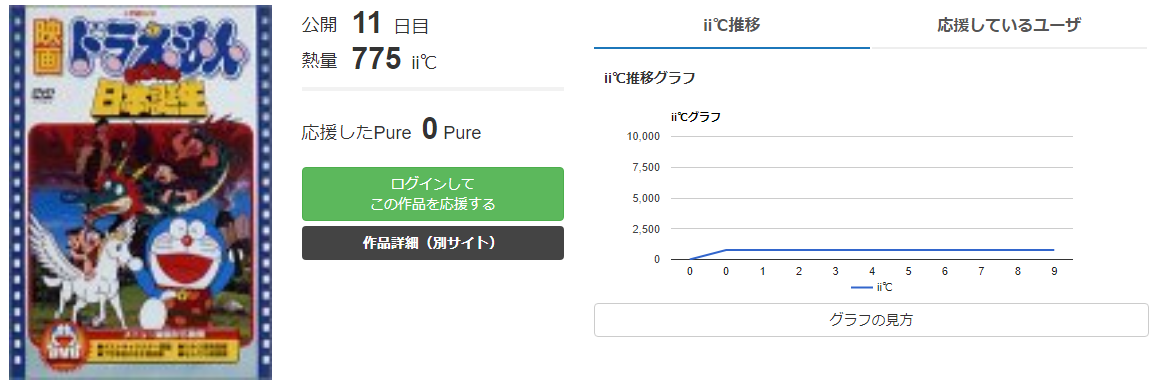Open 作品詳細（別サイト） link button
This screenshot has width=1162, height=391.
pyautogui.click(x=433, y=243)
